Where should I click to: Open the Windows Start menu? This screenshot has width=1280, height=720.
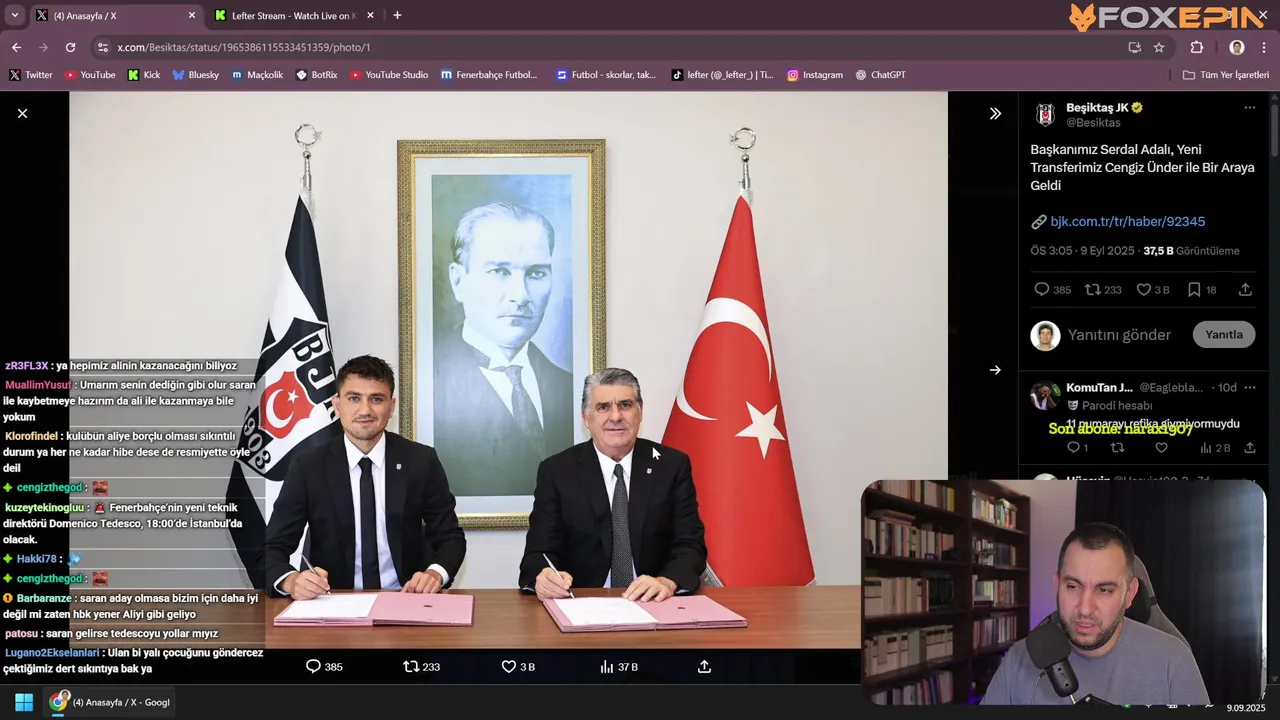pos(24,702)
